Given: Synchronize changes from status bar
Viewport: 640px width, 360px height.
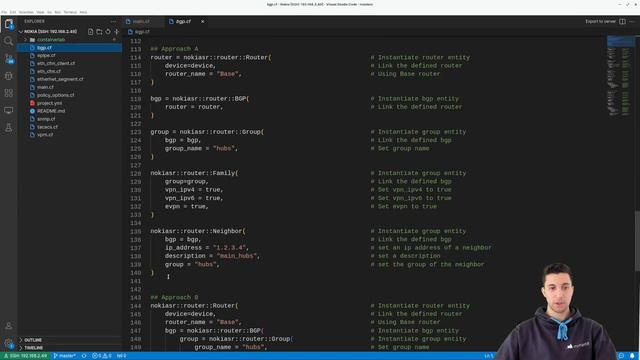Looking at the screenshot, I should (x=84, y=356).
